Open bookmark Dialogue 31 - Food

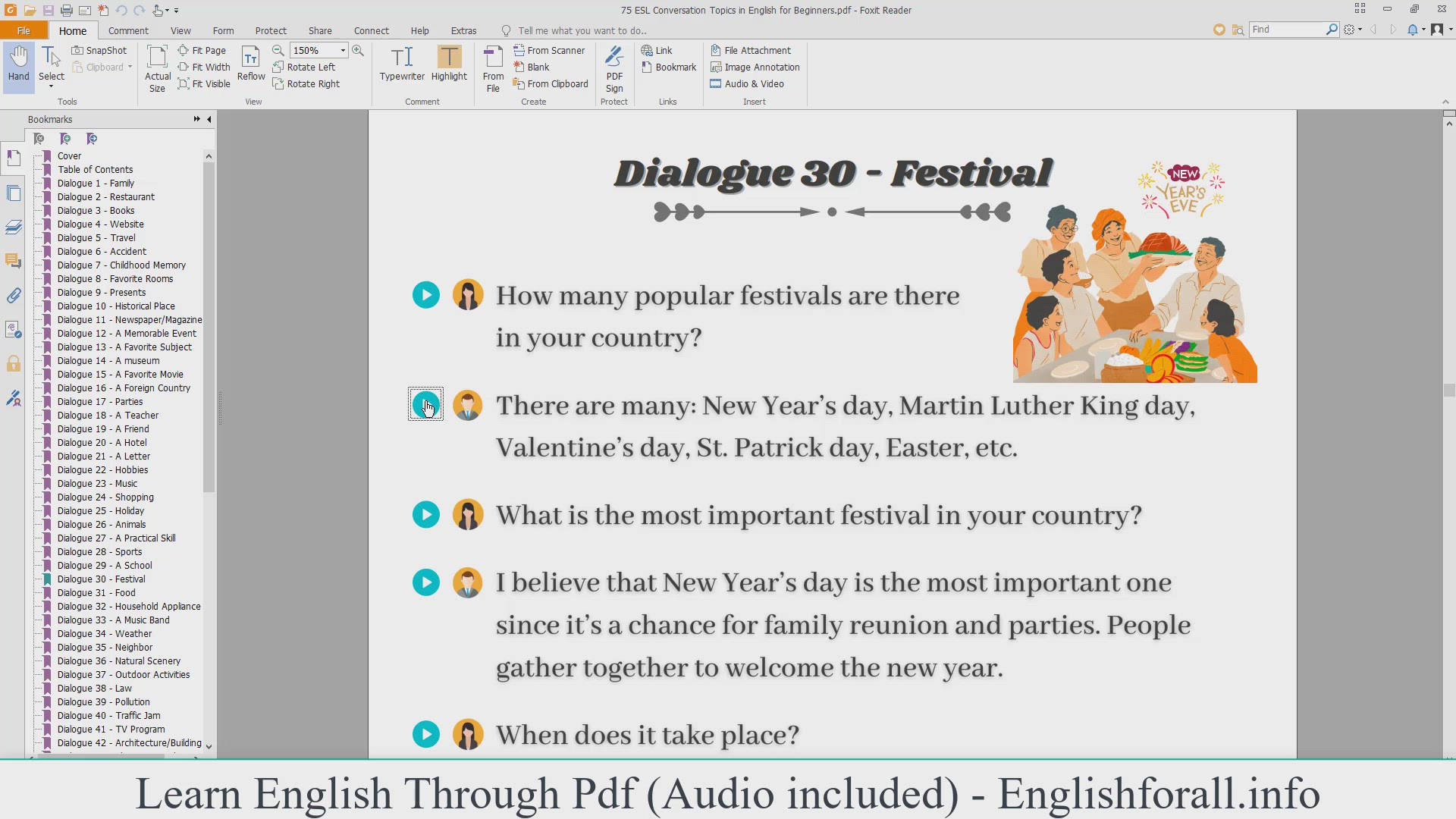click(96, 592)
